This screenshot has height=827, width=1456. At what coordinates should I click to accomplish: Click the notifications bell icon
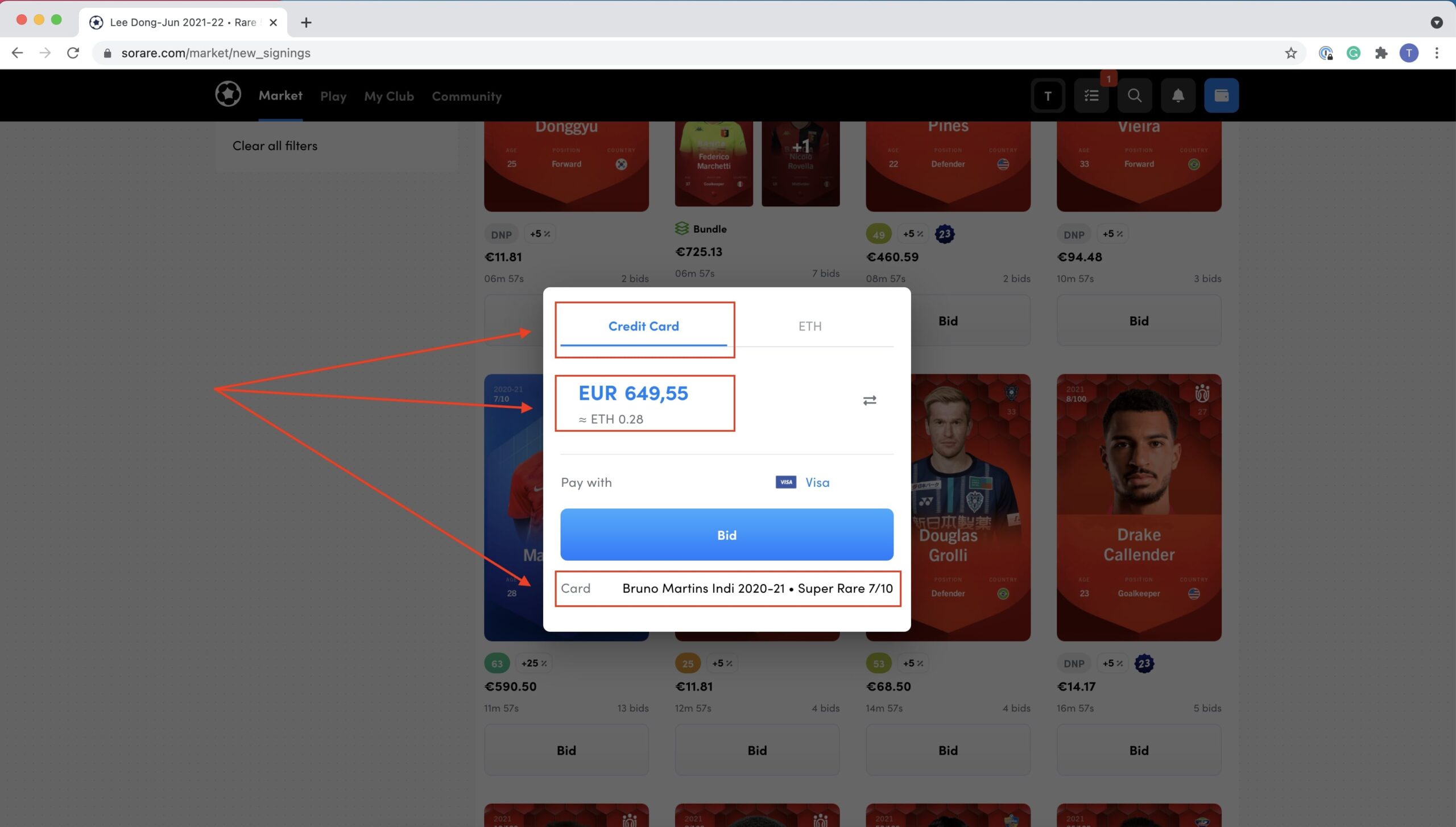click(1178, 95)
